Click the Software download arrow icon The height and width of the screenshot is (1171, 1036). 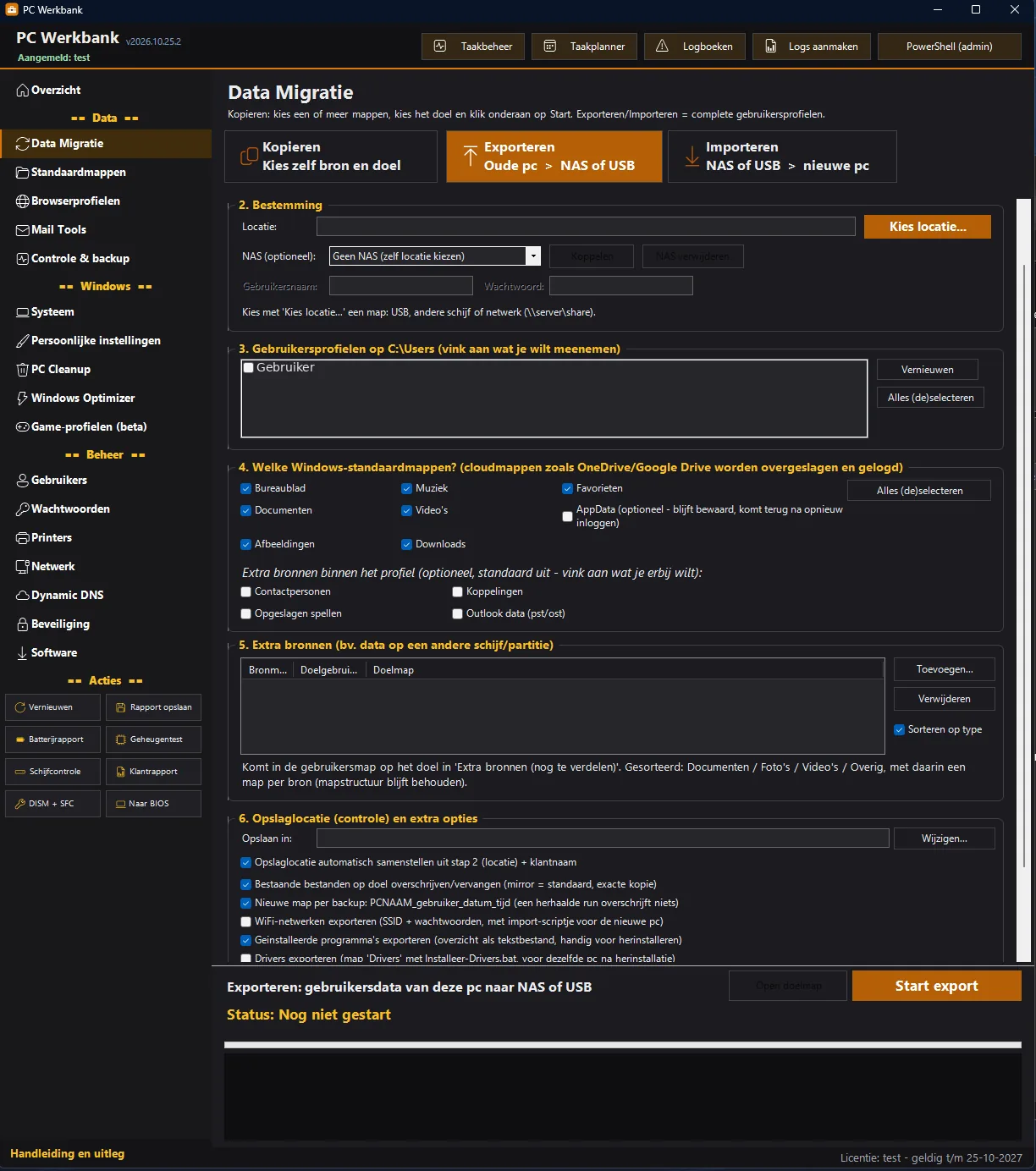coord(23,653)
